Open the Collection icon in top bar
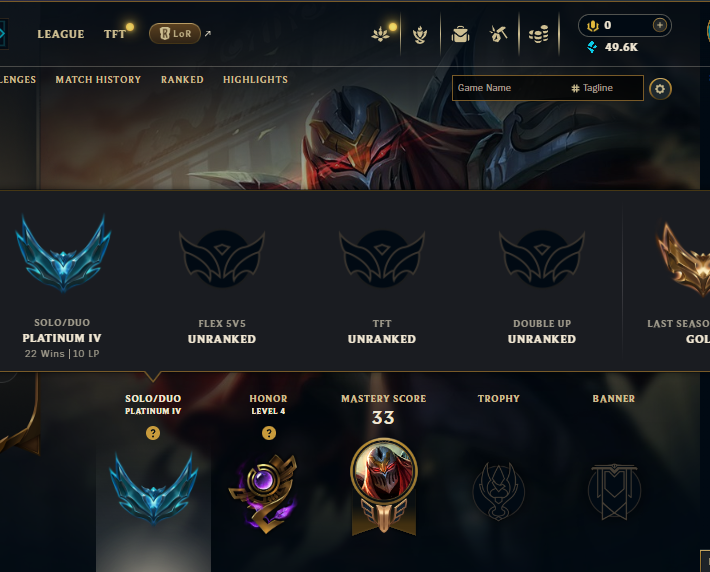Screen dimensions: 710x572 pos(380,34)
